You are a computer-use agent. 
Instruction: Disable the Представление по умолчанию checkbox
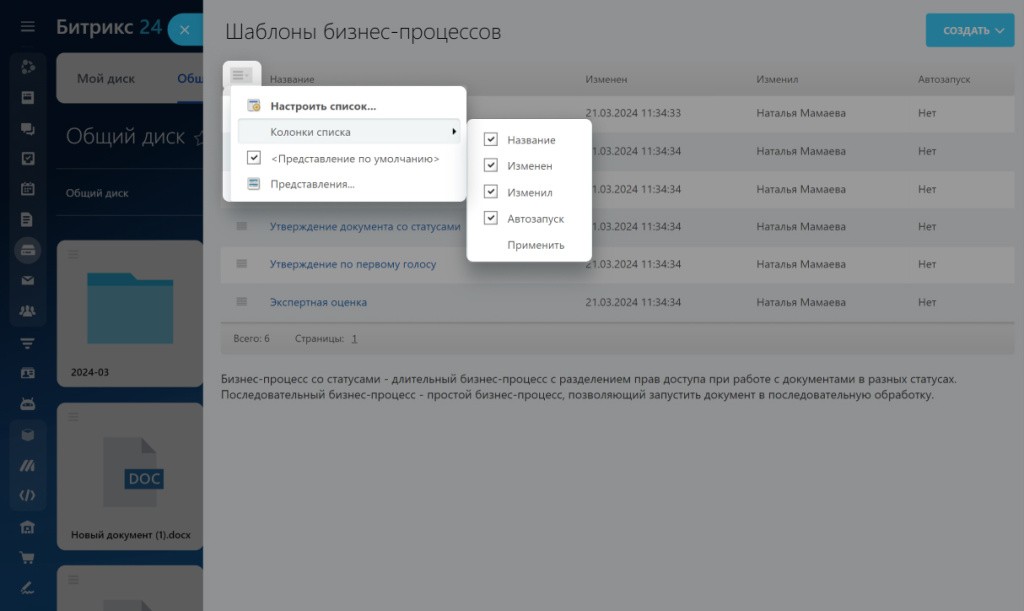(x=253, y=157)
